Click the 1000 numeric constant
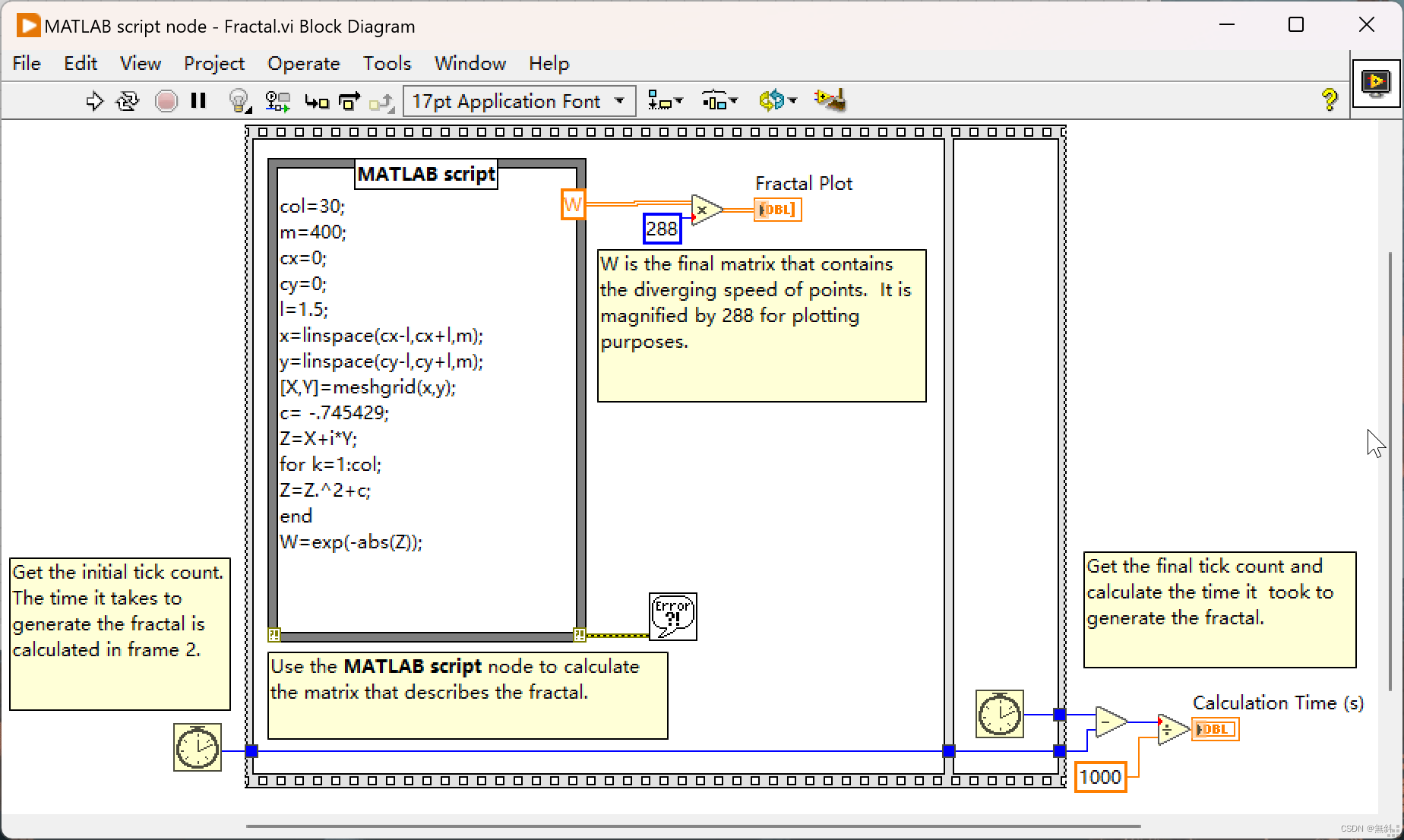The width and height of the screenshot is (1404, 840). point(1100,777)
